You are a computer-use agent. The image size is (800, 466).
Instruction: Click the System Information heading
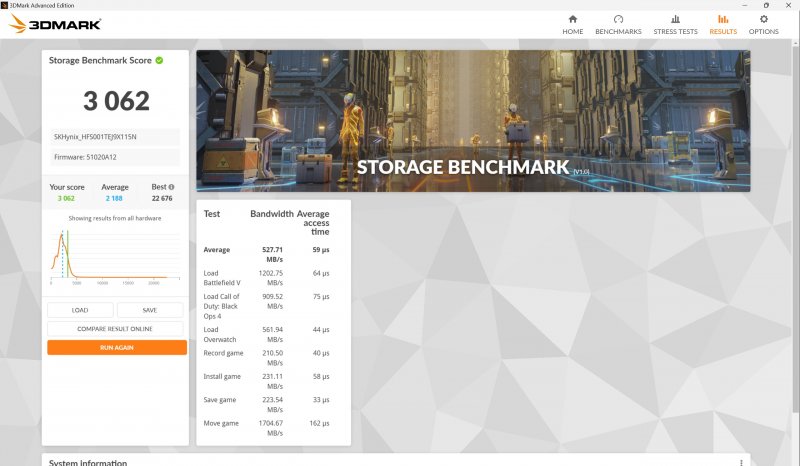click(88, 462)
